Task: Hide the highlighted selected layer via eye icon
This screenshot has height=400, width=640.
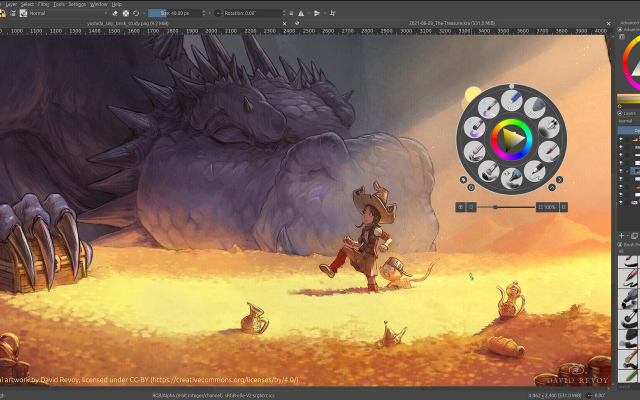Action: tap(621, 171)
